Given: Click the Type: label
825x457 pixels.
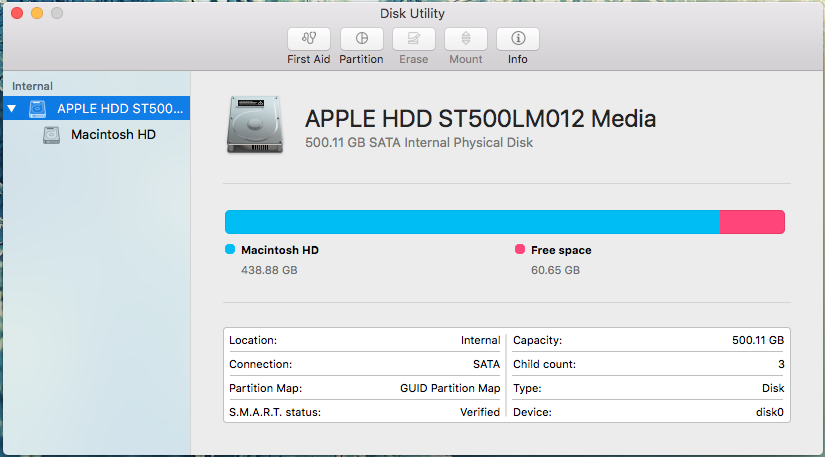Looking at the screenshot, I should (527, 389).
